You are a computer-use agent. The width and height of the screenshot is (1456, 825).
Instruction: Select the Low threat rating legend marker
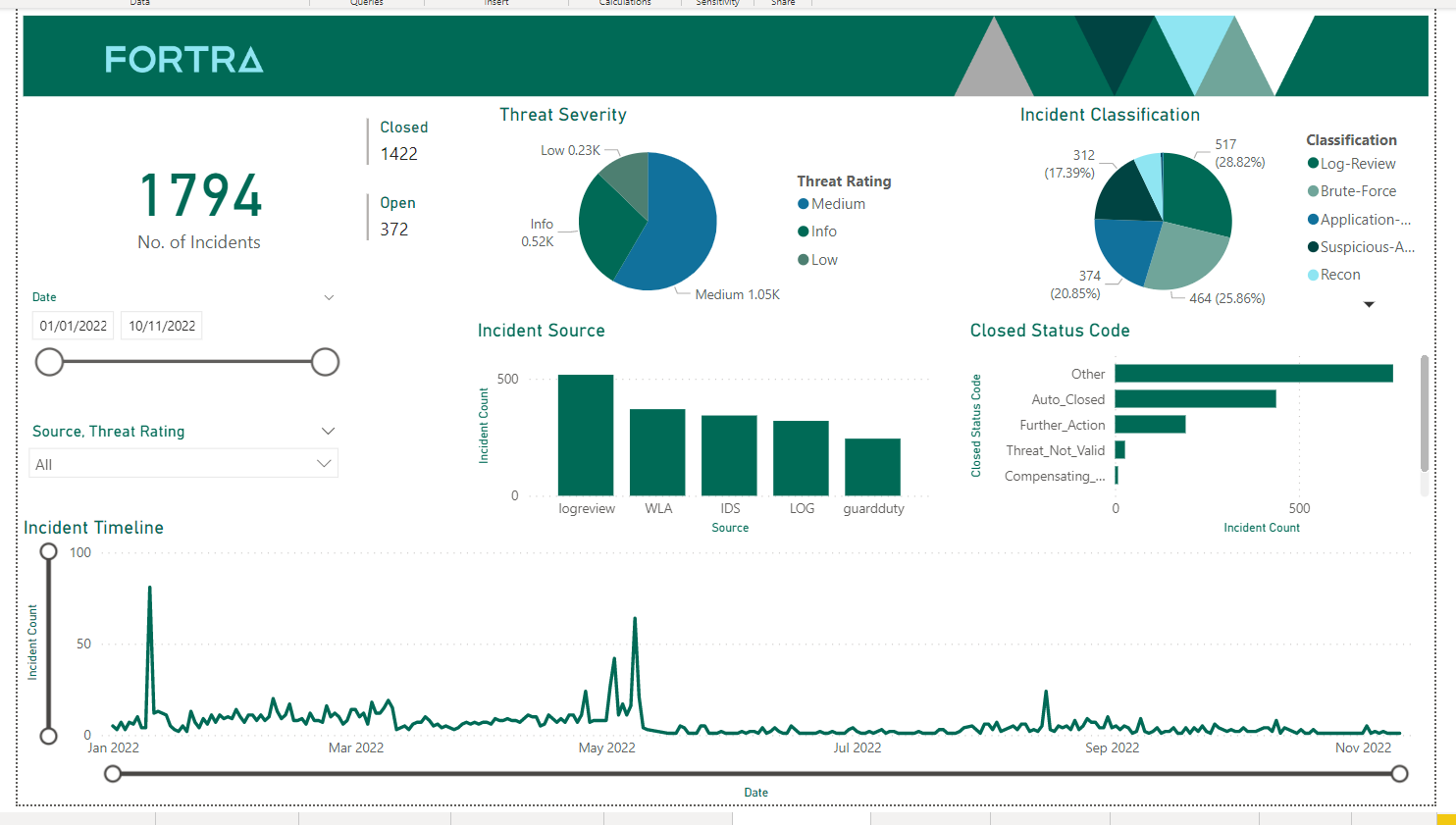click(x=804, y=260)
